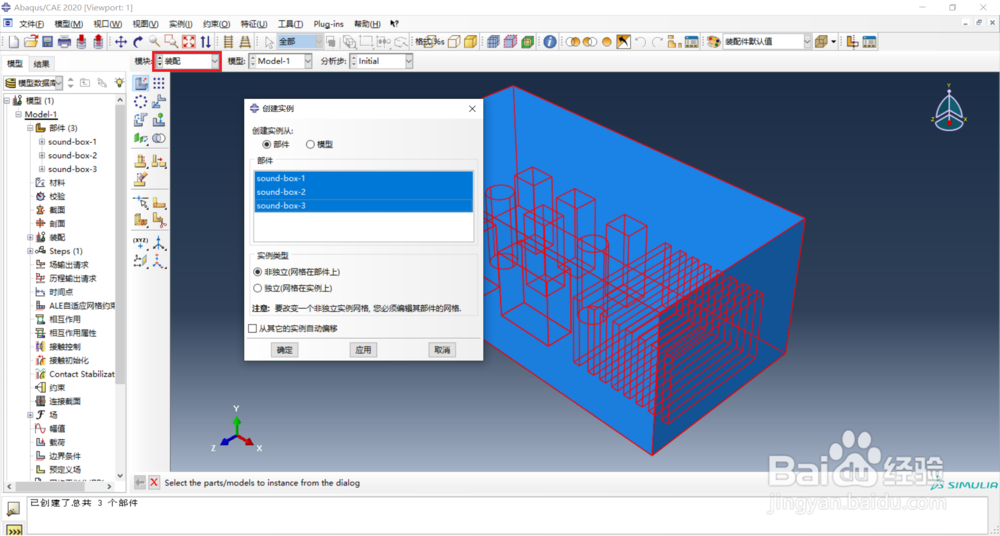This screenshot has width=1000, height=536.
Task: Click the Query information icon
Action: (x=550, y=42)
